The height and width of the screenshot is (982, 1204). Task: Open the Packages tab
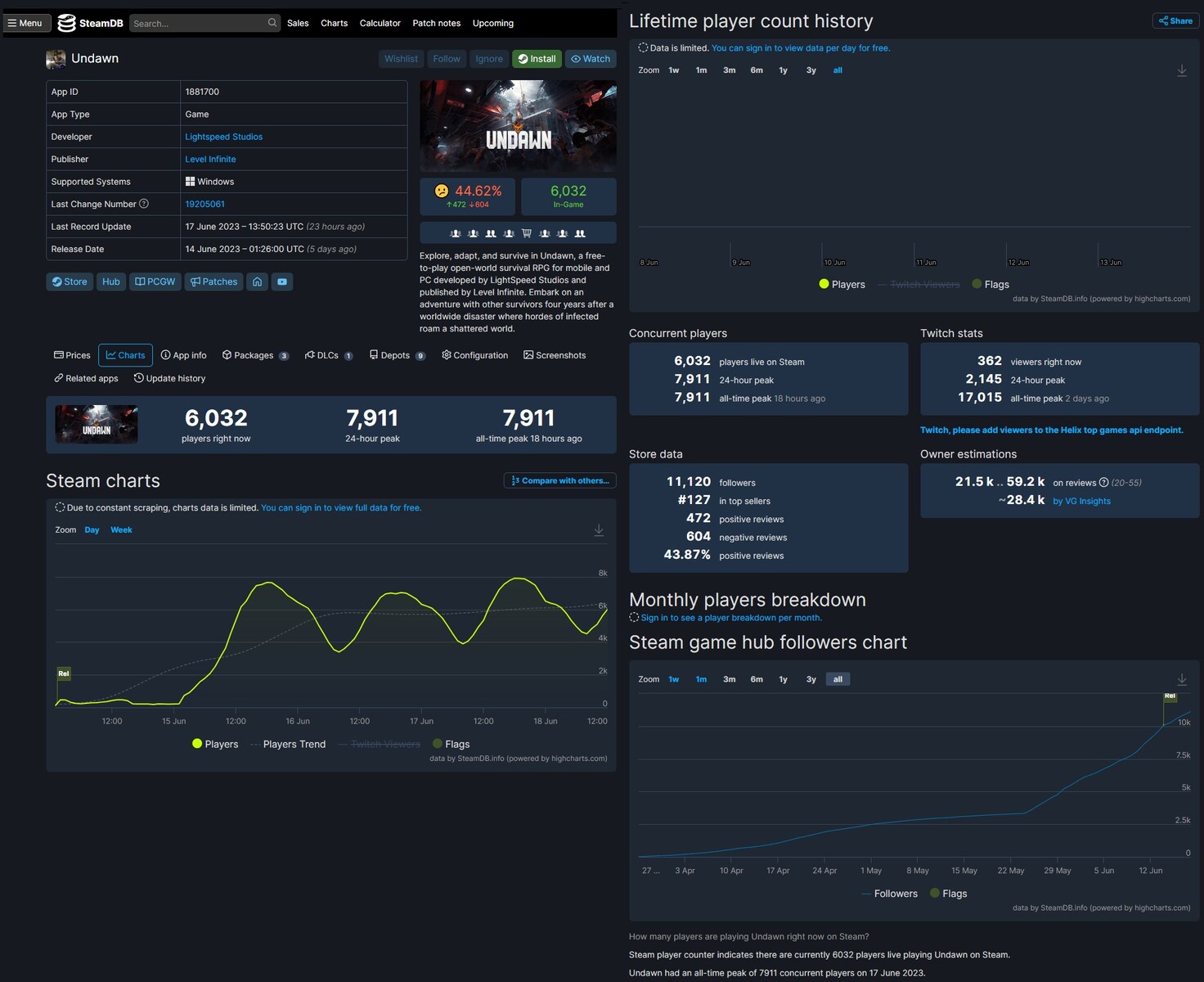pyautogui.click(x=255, y=355)
